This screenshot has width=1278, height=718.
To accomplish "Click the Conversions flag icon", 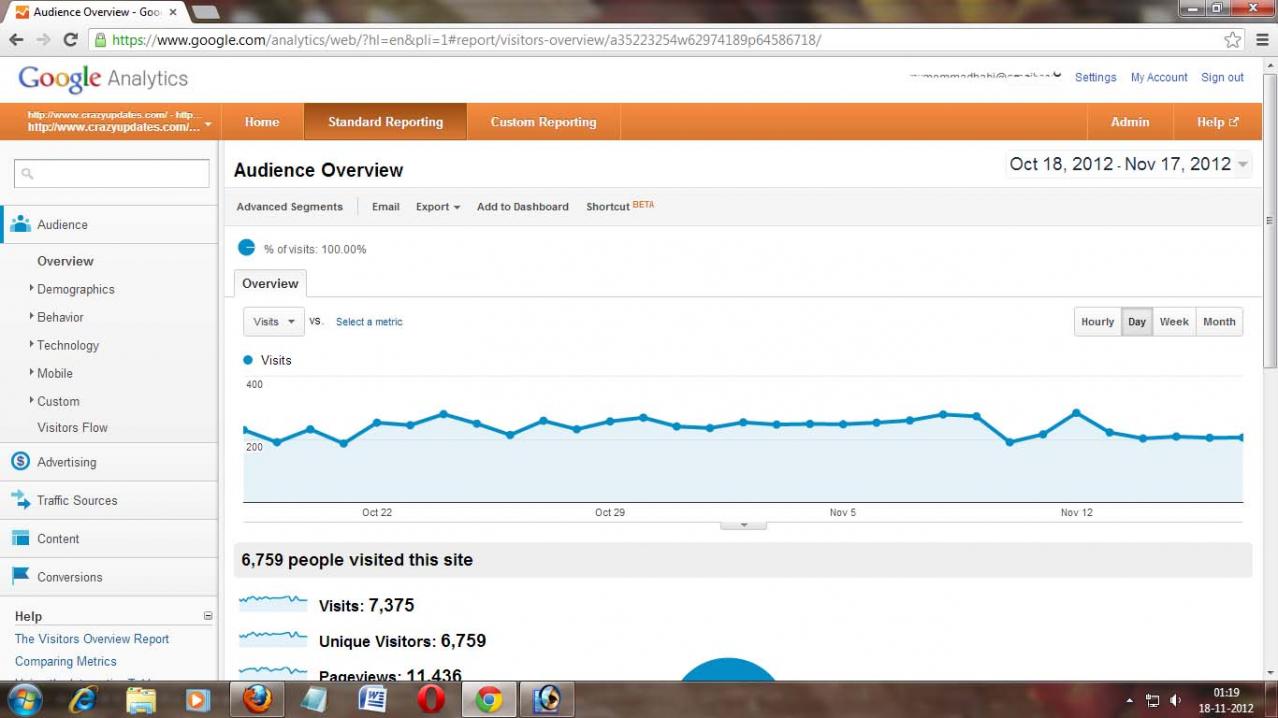I will pyautogui.click(x=20, y=576).
